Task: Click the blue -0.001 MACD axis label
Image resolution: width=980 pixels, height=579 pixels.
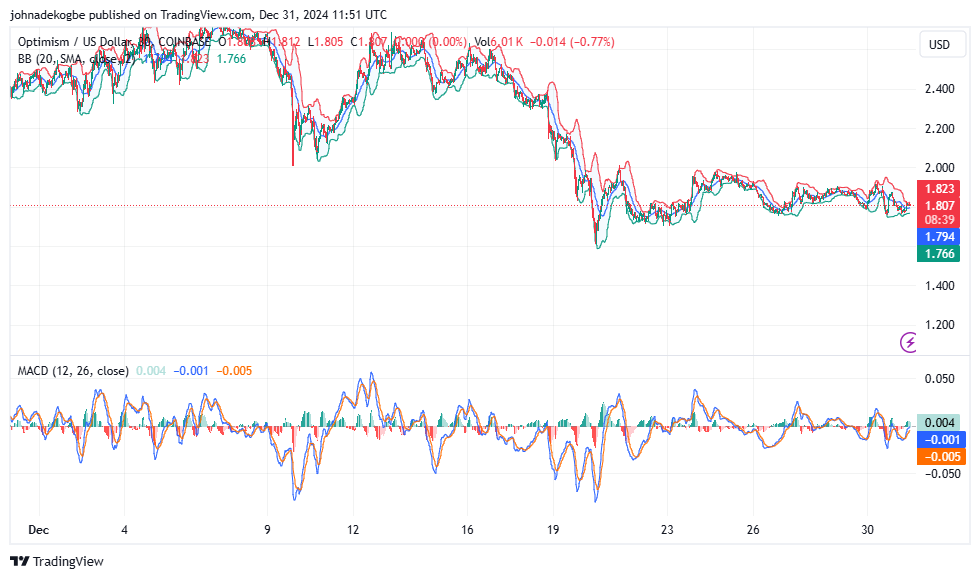Action: click(x=941, y=440)
